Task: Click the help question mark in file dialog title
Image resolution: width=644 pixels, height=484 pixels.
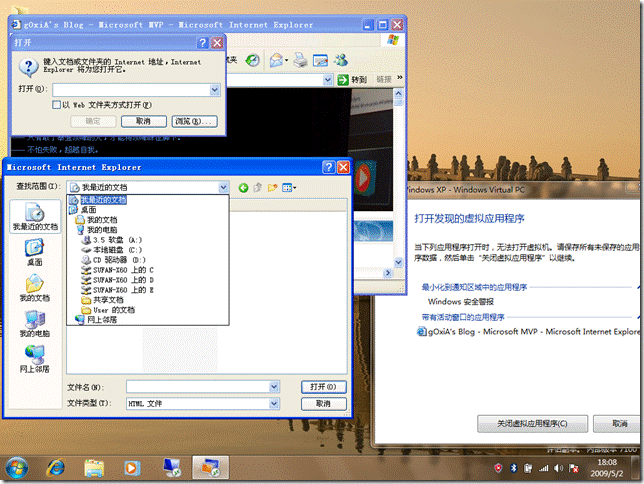Action: (329, 167)
